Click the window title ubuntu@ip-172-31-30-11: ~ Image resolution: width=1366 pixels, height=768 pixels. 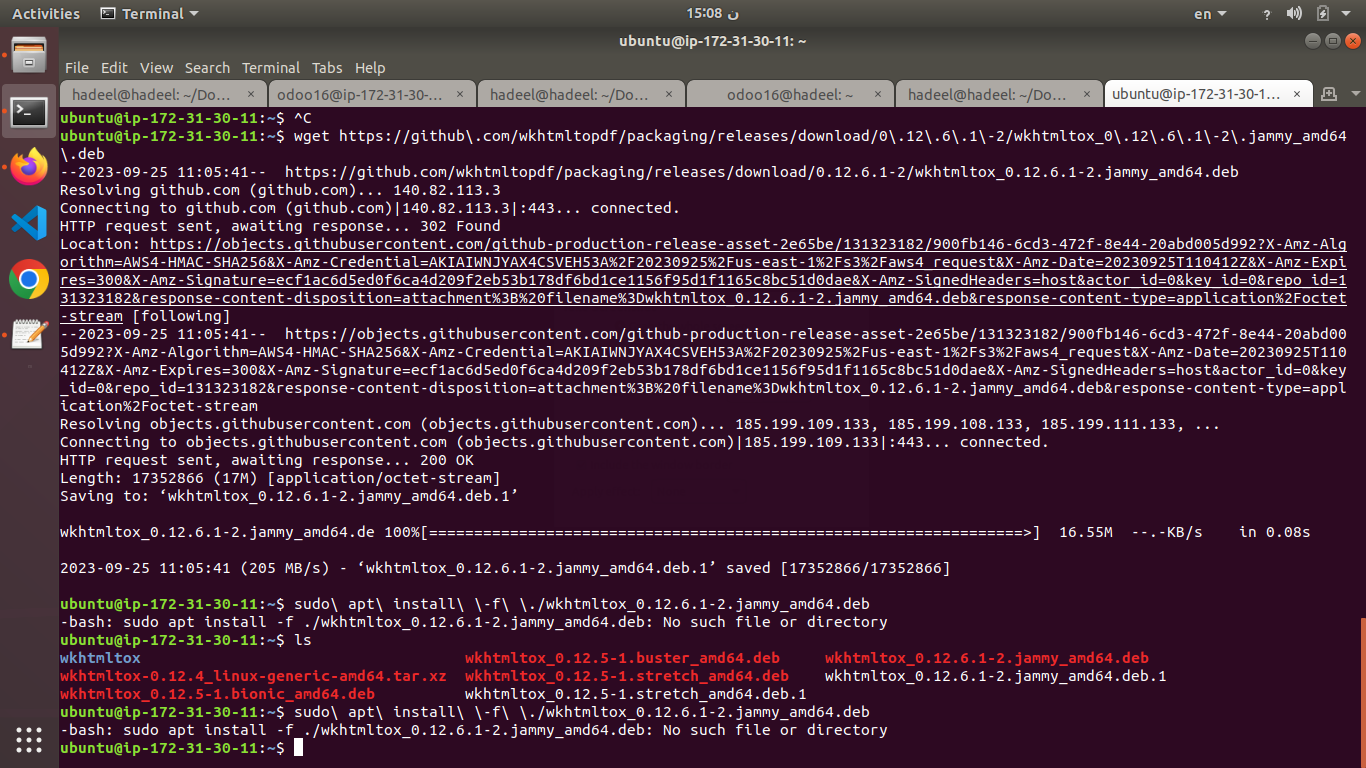713,41
